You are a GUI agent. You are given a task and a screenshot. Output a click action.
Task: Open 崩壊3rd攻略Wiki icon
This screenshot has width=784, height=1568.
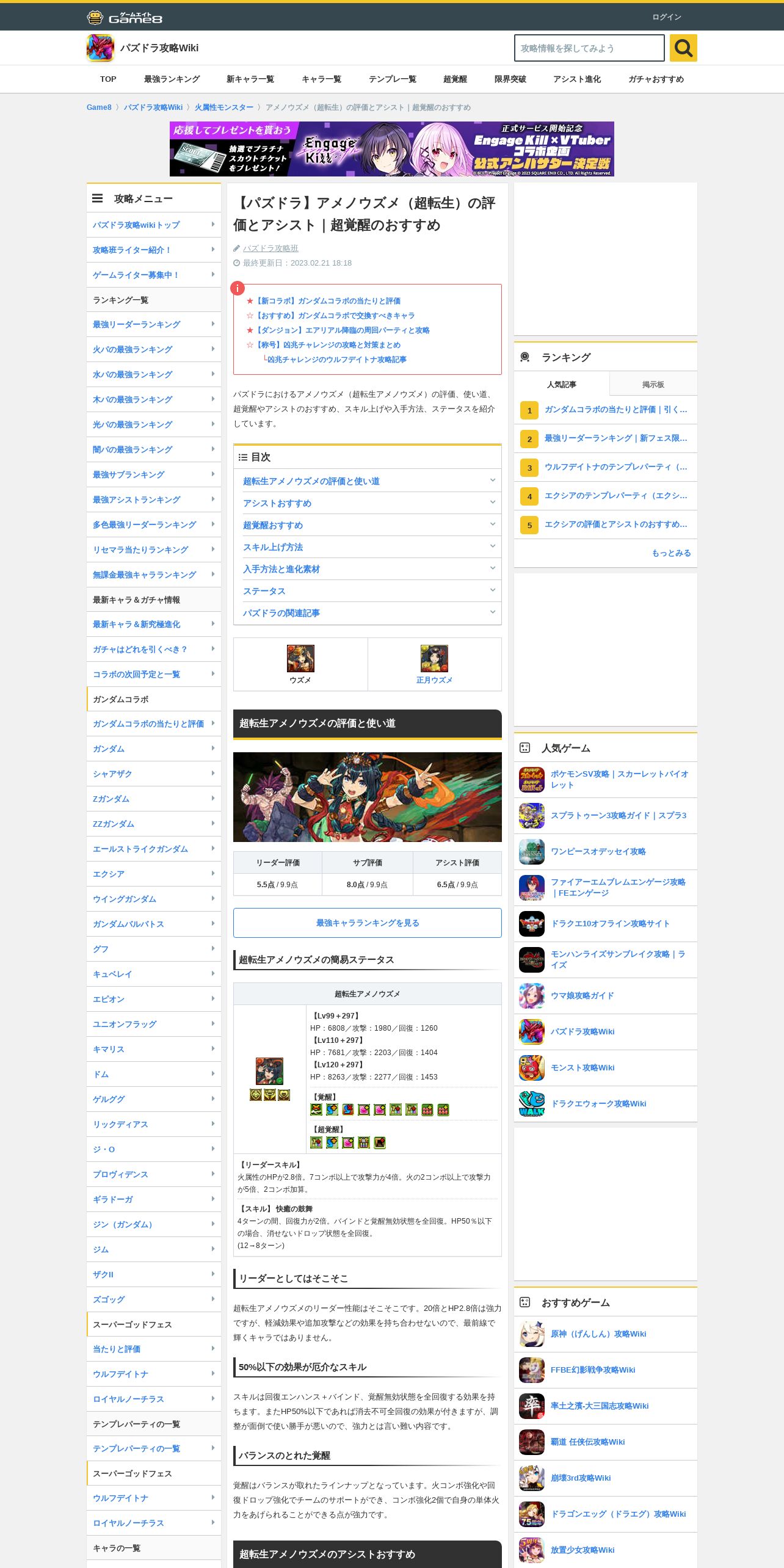pos(532,1478)
